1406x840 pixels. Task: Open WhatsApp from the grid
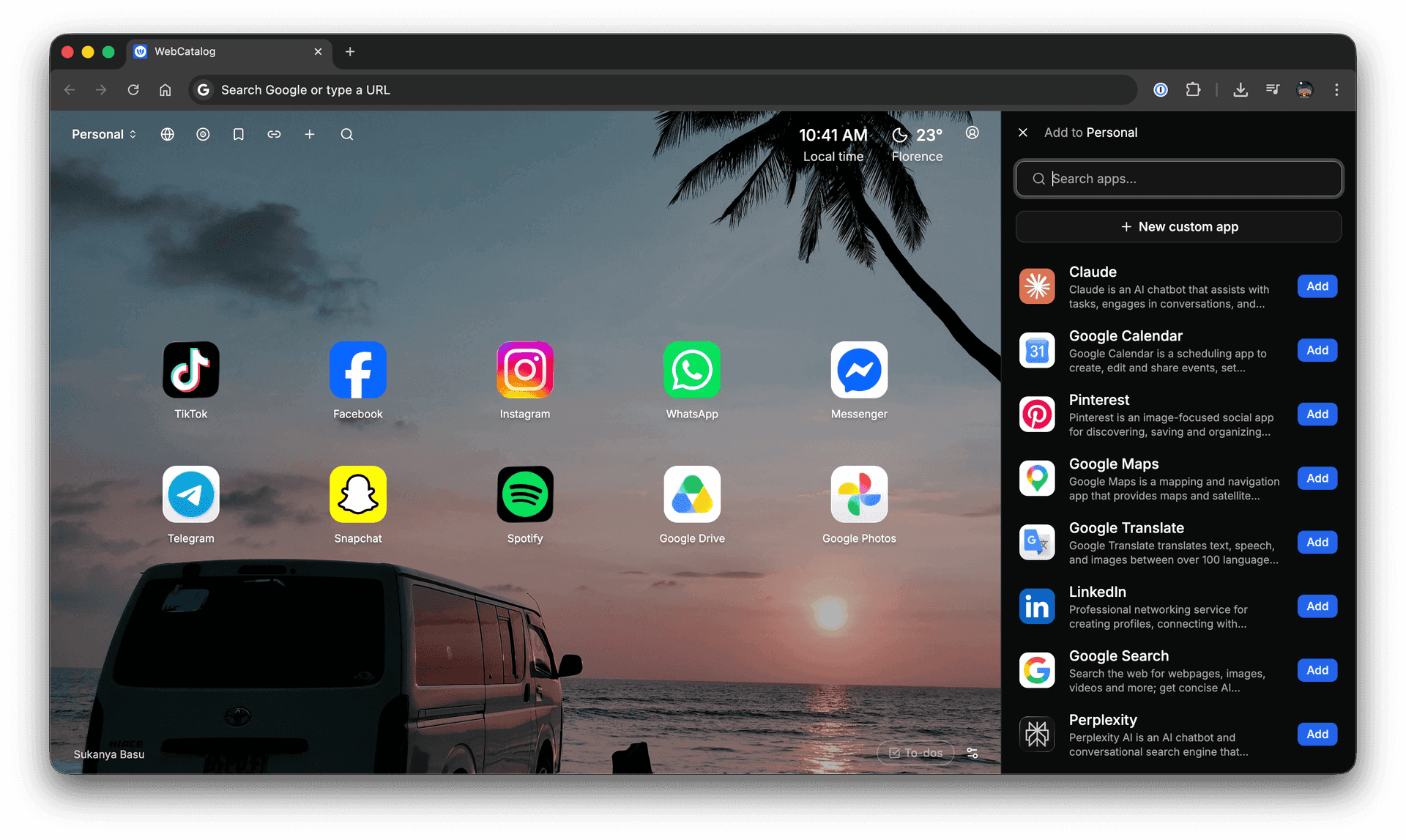691,370
